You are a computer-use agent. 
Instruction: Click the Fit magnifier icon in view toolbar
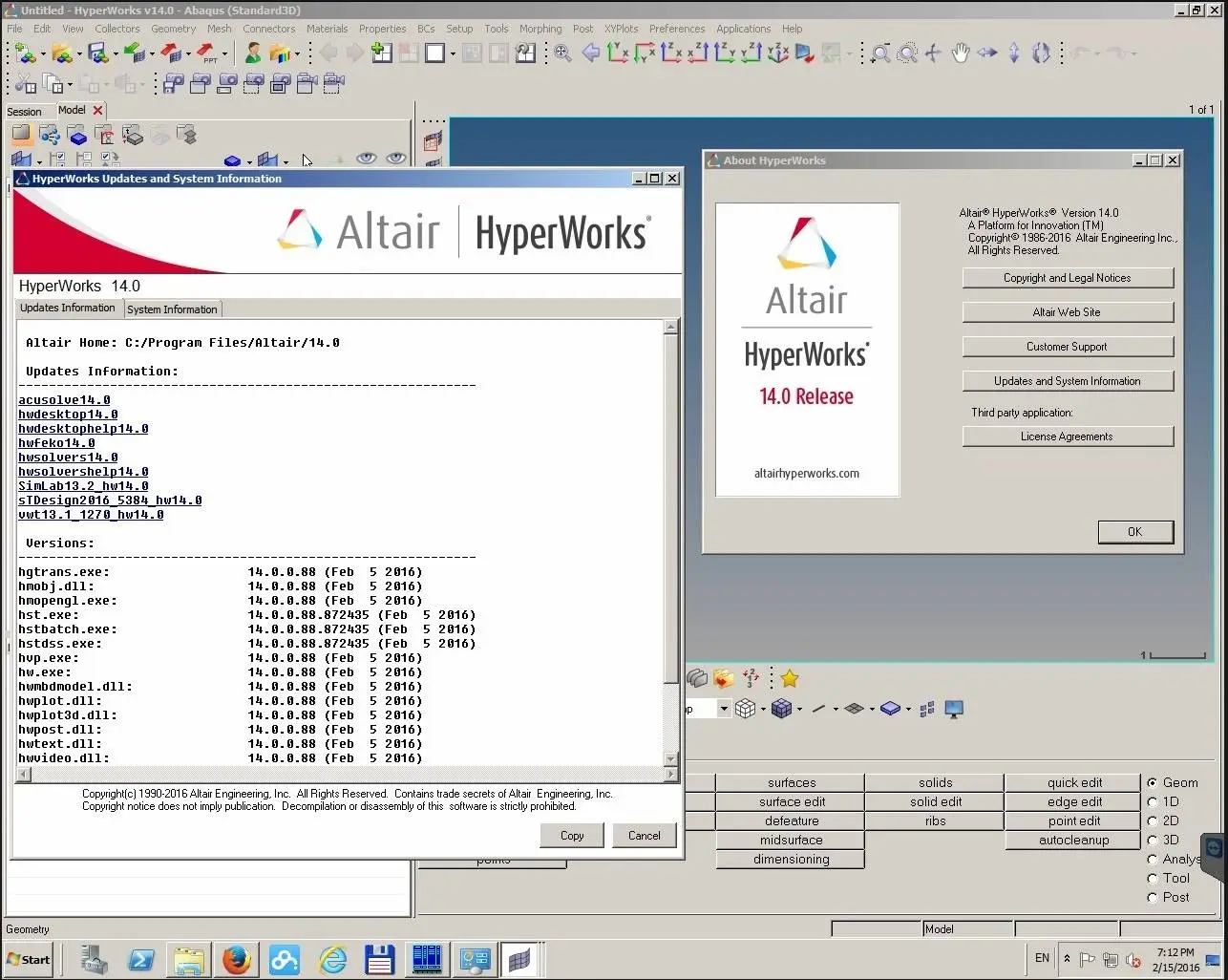click(562, 53)
